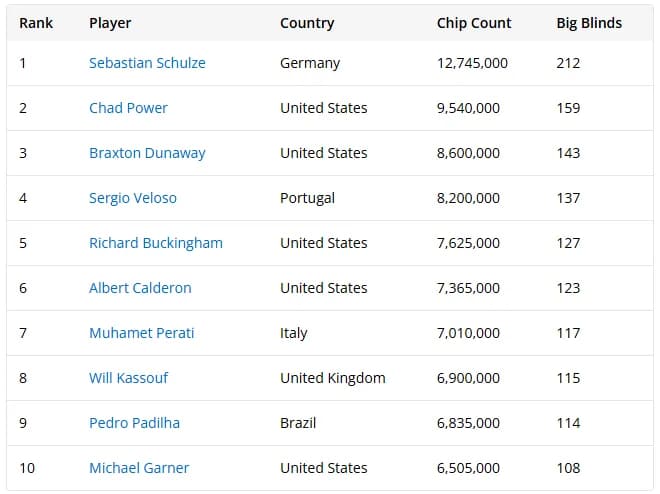Open Richard Buckingham profile link

[156, 243]
